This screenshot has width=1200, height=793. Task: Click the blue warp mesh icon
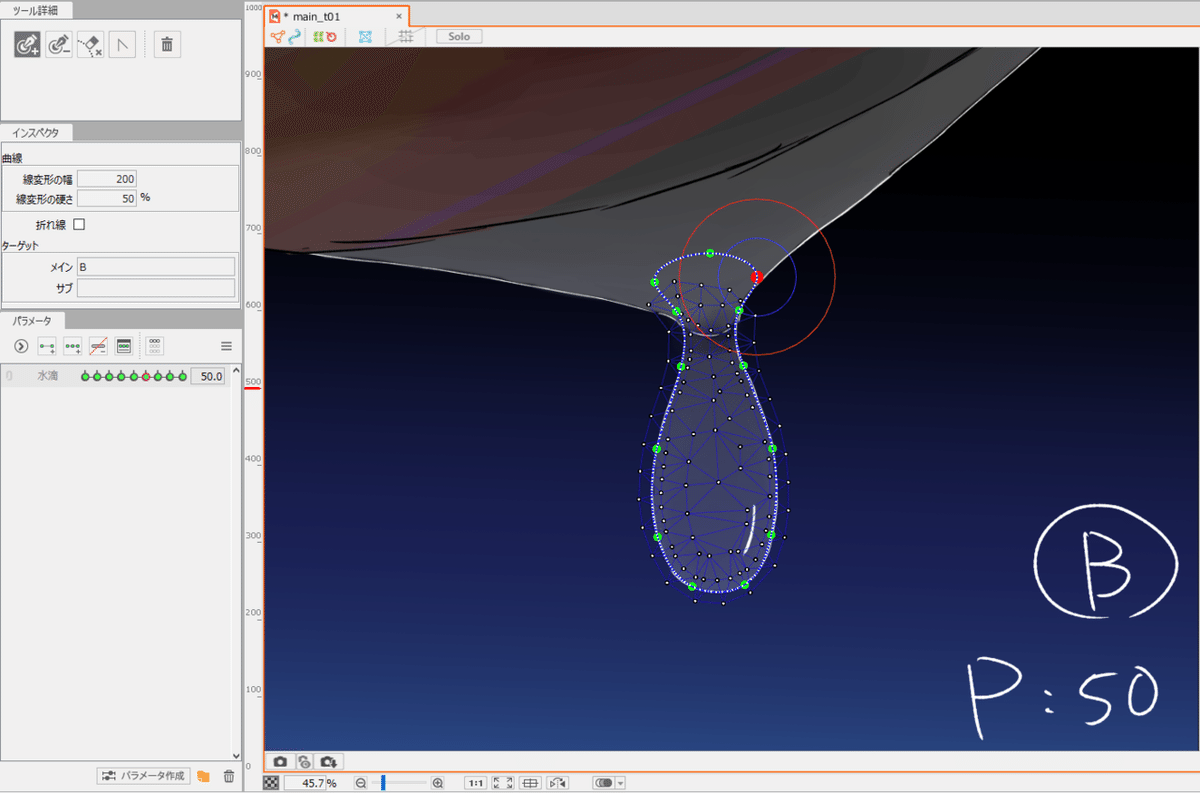click(x=365, y=36)
